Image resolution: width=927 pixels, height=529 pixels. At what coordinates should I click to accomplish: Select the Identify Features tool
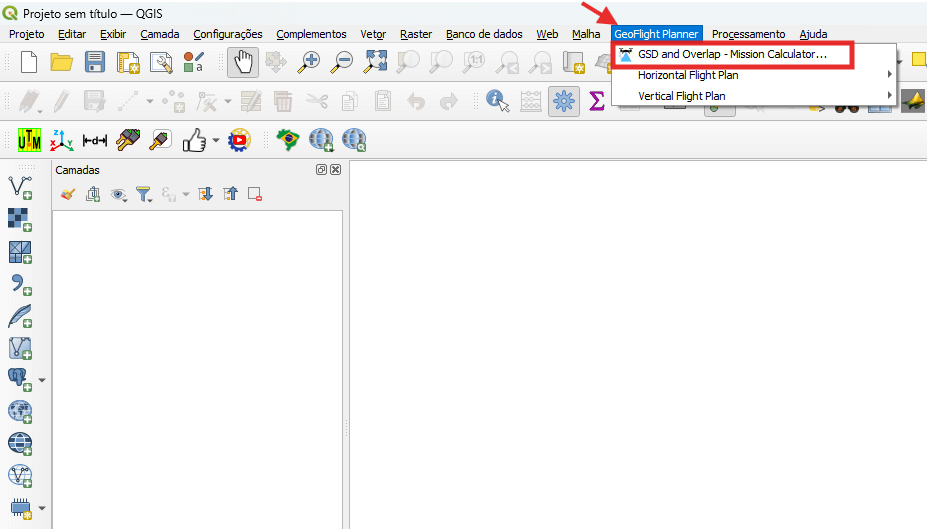coord(497,100)
